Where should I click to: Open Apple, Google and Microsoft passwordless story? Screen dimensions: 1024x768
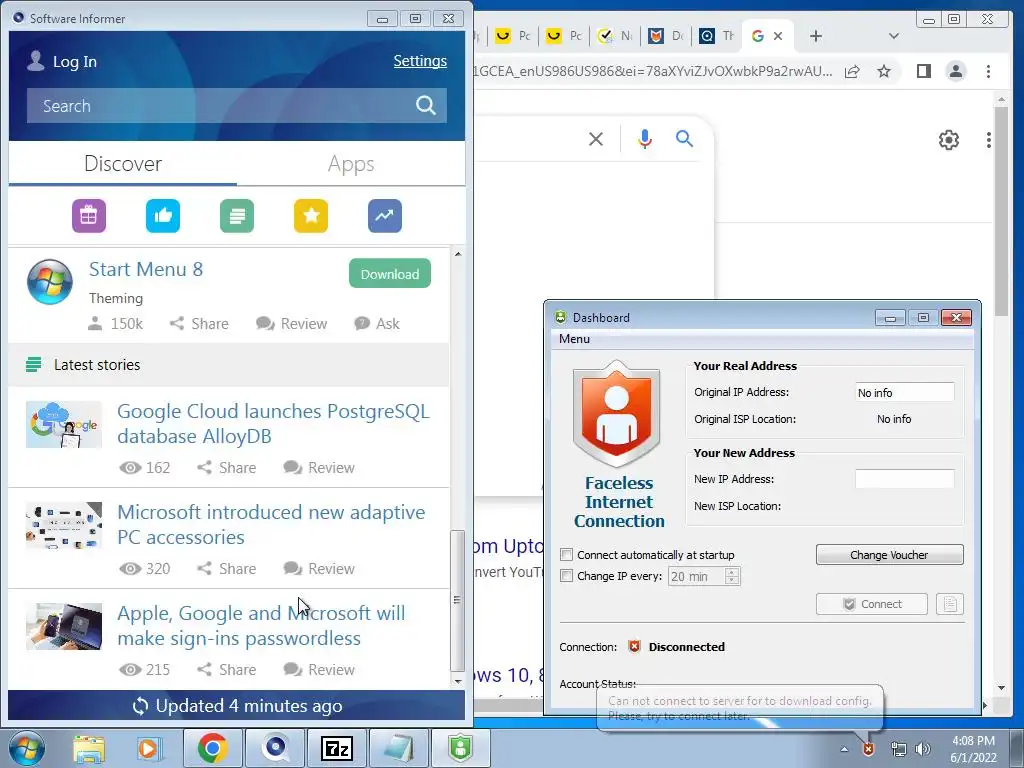(x=261, y=626)
